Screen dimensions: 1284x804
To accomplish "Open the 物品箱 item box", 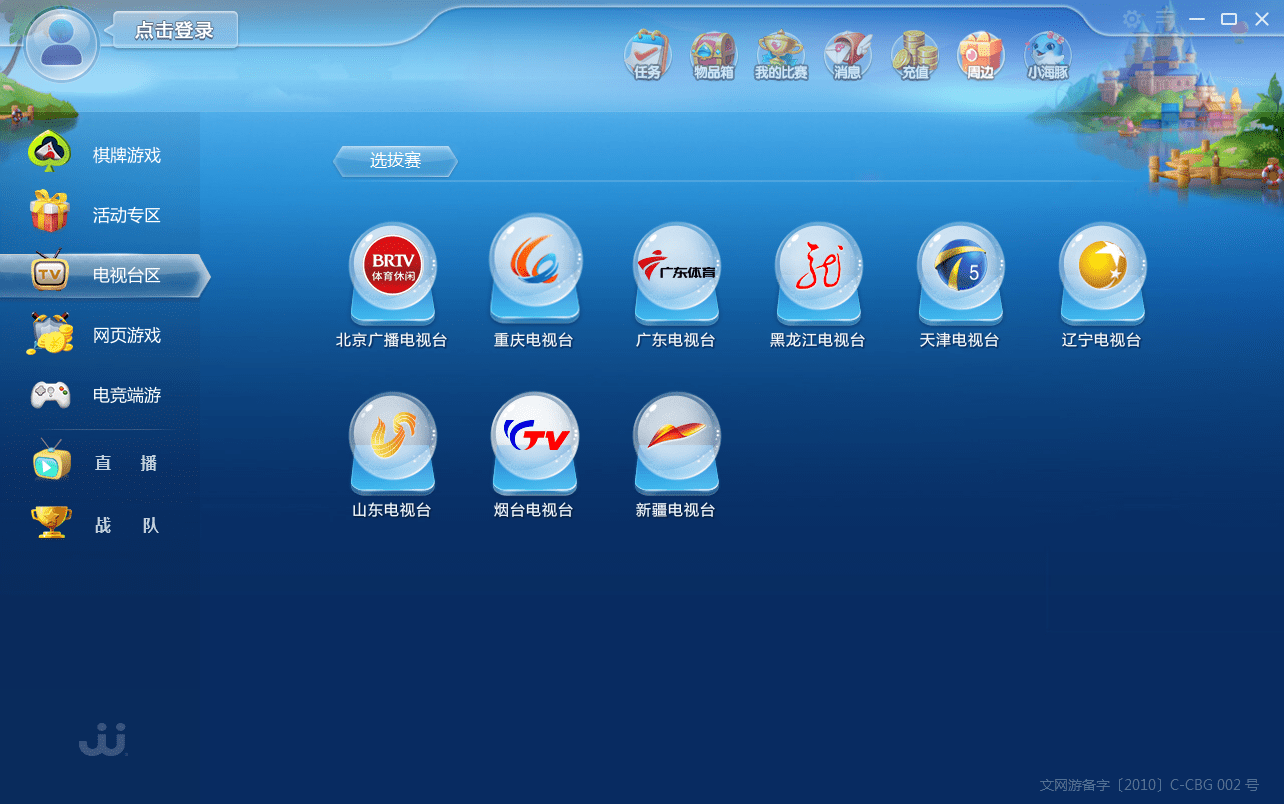I will [x=713, y=57].
